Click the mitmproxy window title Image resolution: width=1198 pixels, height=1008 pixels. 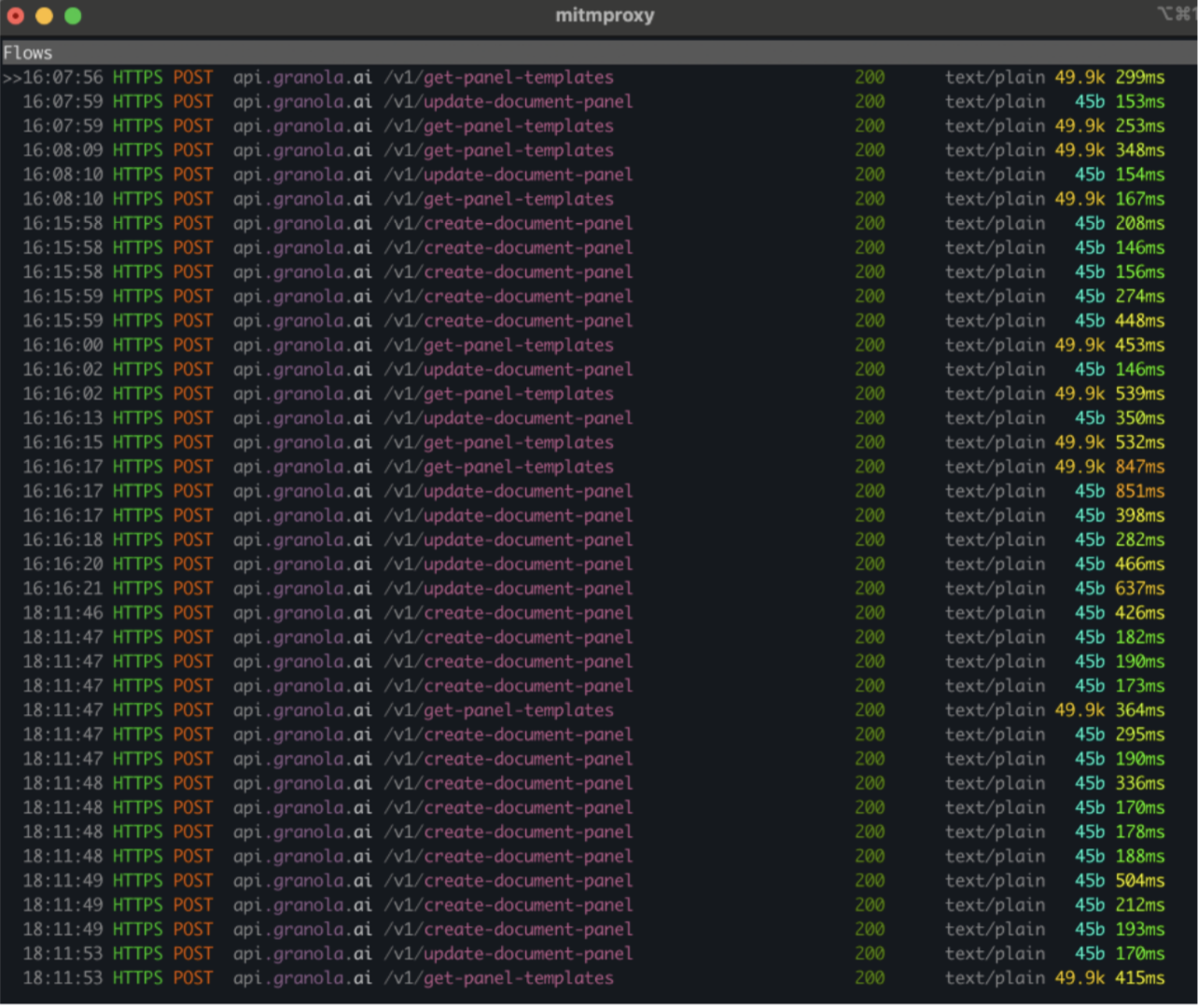(x=605, y=15)
